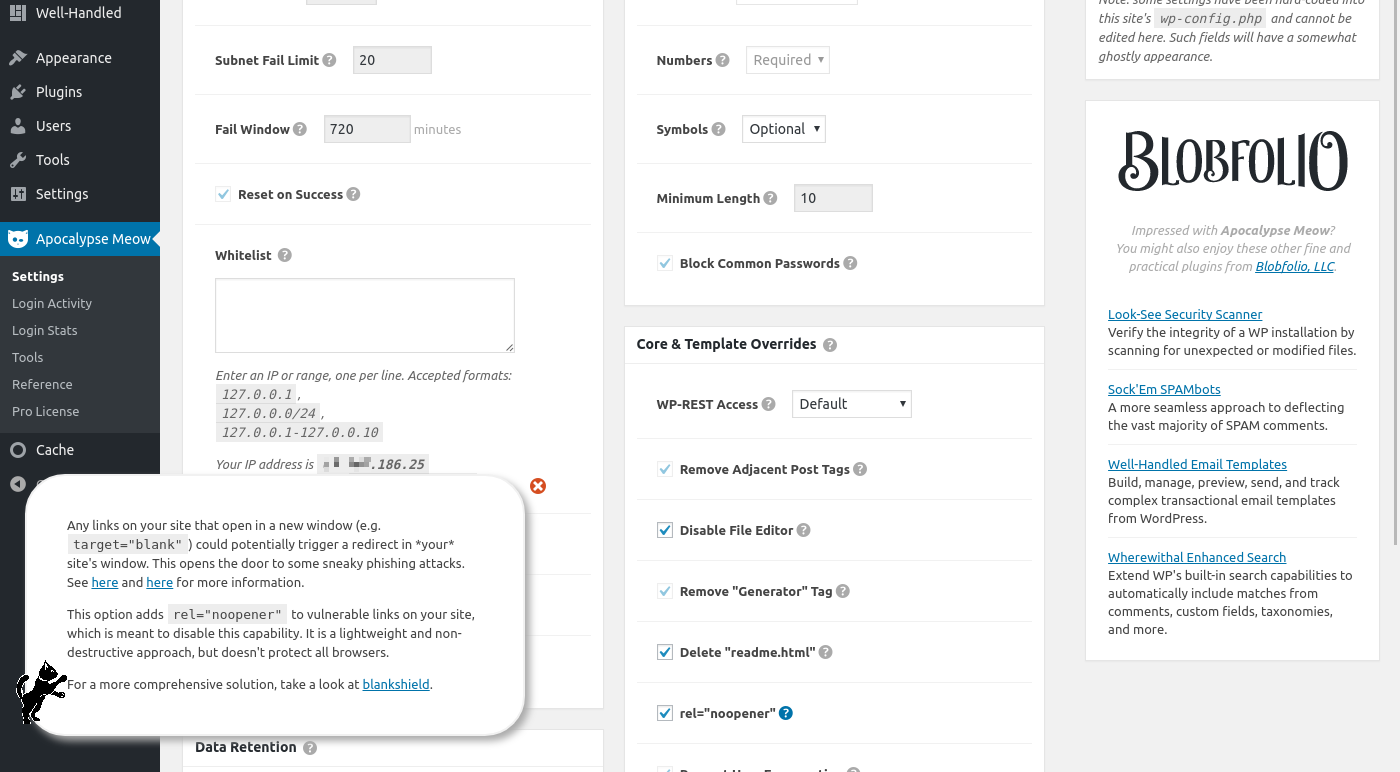Click the Apocalypse Meow cat icon in sidebar

(18, 239)
